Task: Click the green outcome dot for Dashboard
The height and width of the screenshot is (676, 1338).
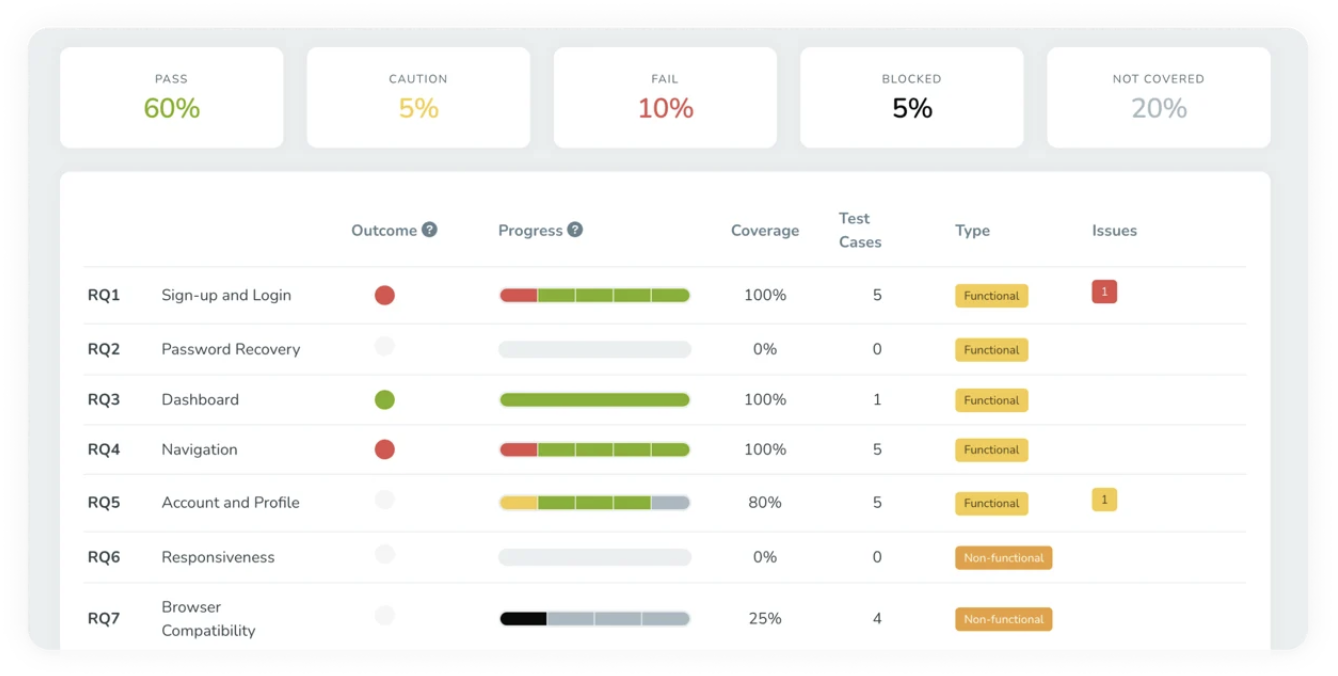Action: click(384, 400)
